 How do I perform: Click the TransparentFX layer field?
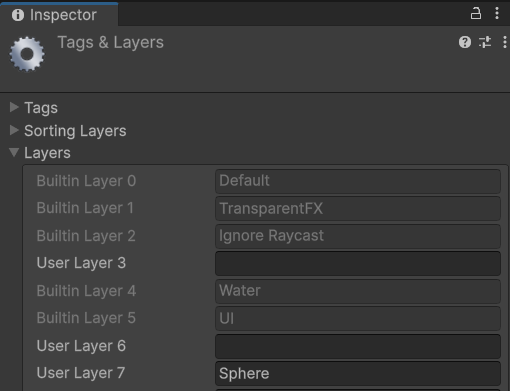[358, 209]
